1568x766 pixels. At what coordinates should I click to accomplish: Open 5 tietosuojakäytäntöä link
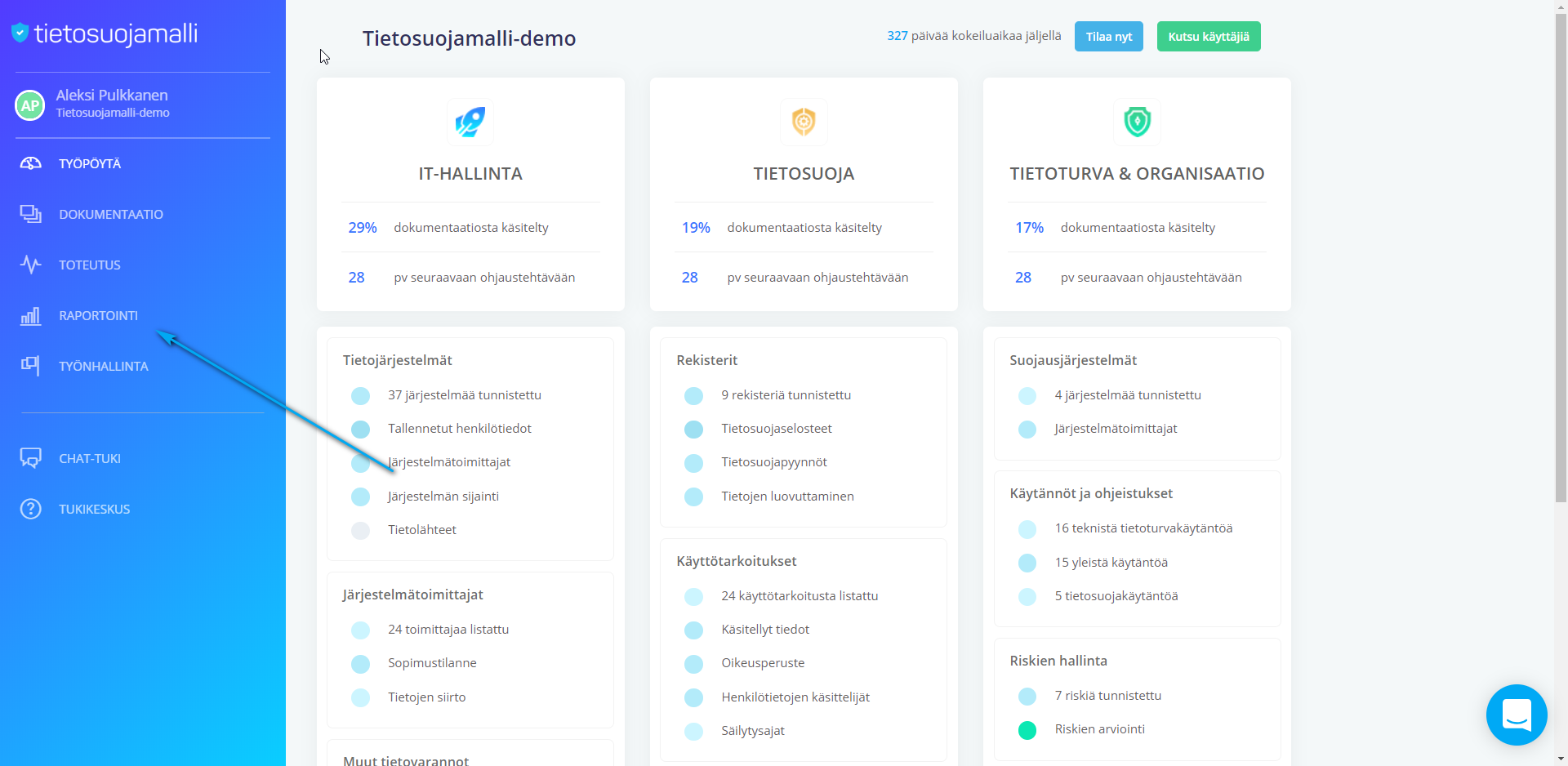(x=1116, y=595)
